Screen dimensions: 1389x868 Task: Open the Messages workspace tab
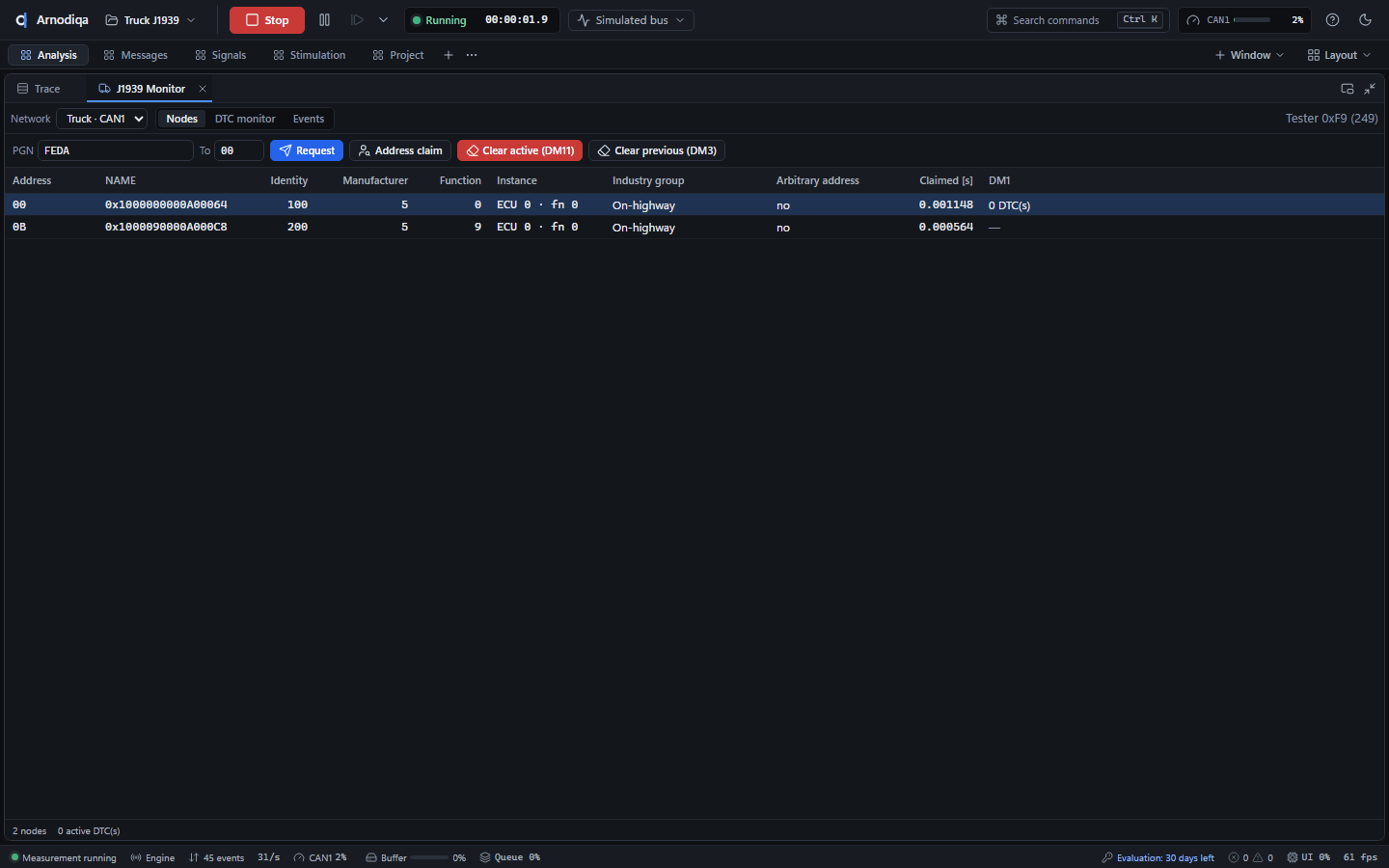click(136, 55)
